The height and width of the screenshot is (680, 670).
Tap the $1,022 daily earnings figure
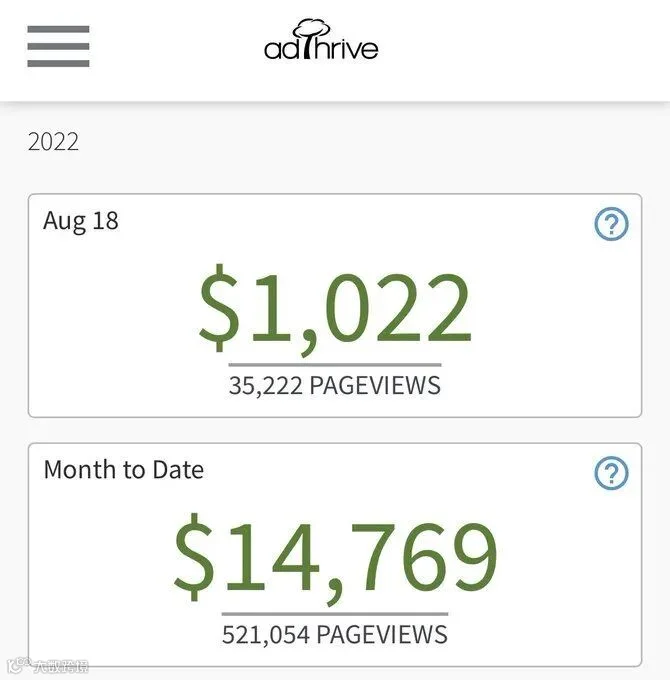335,310
